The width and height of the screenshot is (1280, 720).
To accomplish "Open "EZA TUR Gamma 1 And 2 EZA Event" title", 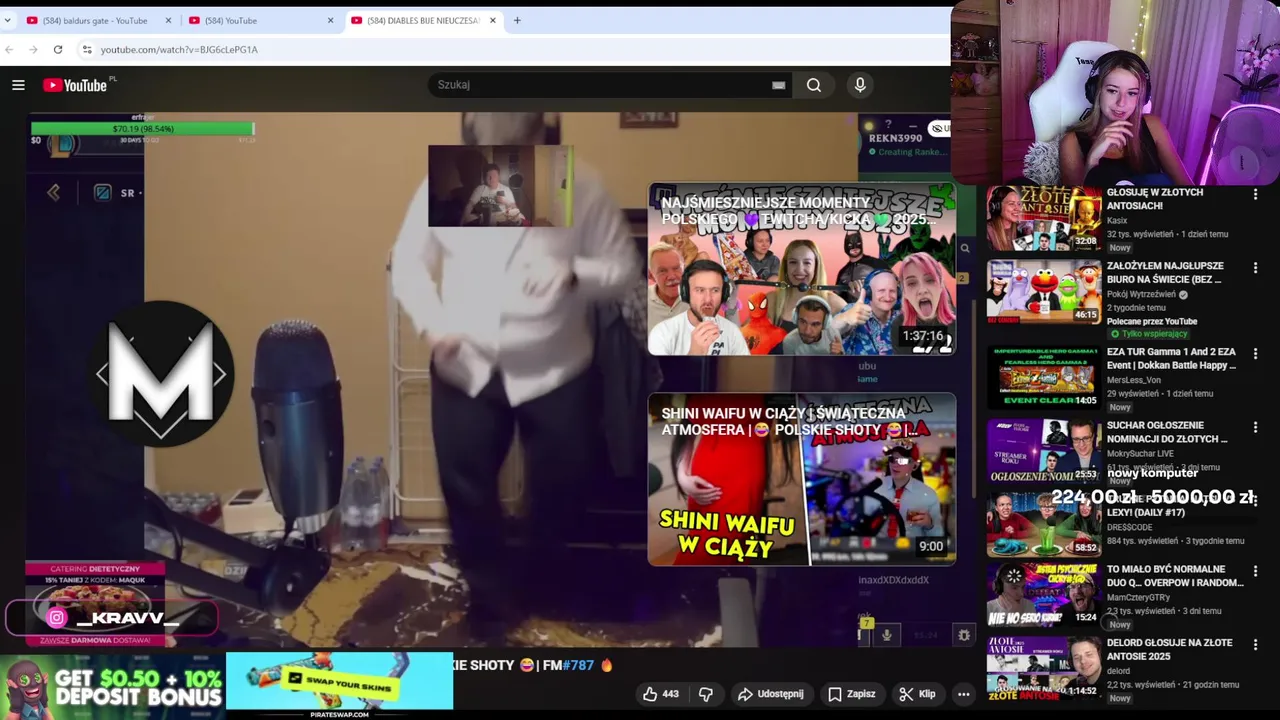I will click(x=1171, y=359).
